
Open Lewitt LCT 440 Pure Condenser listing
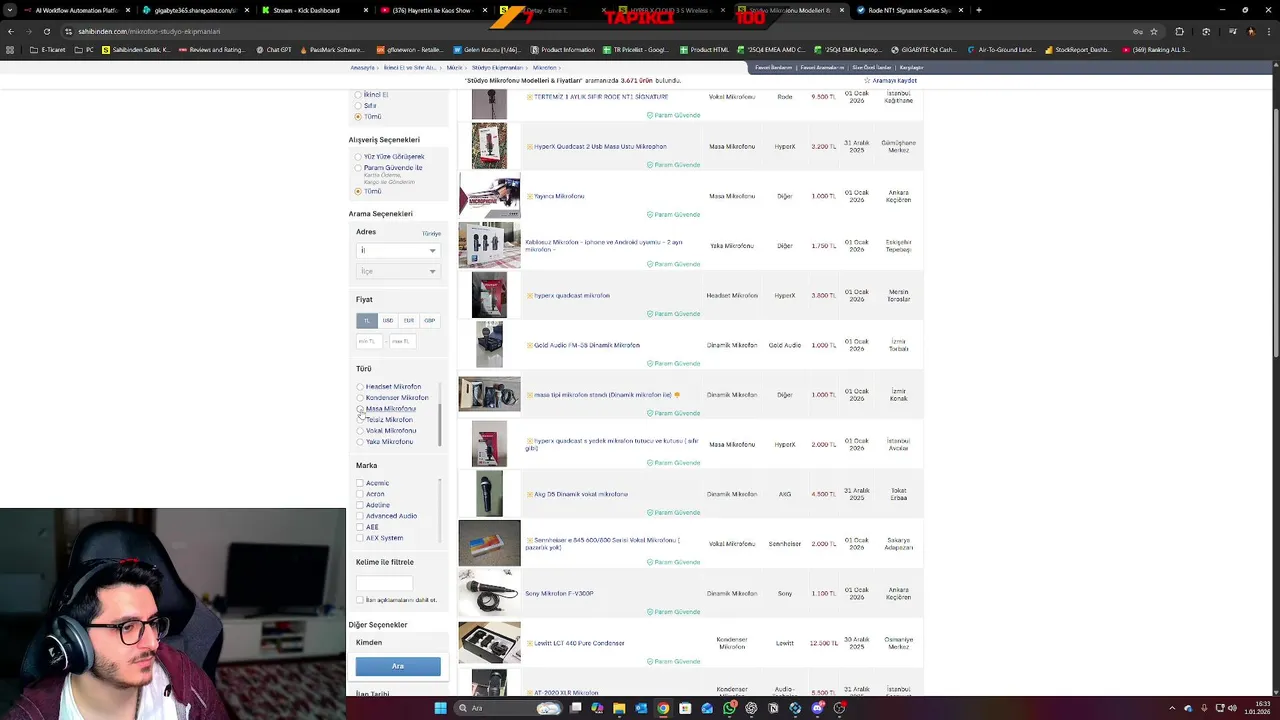[x=579, y=643]
